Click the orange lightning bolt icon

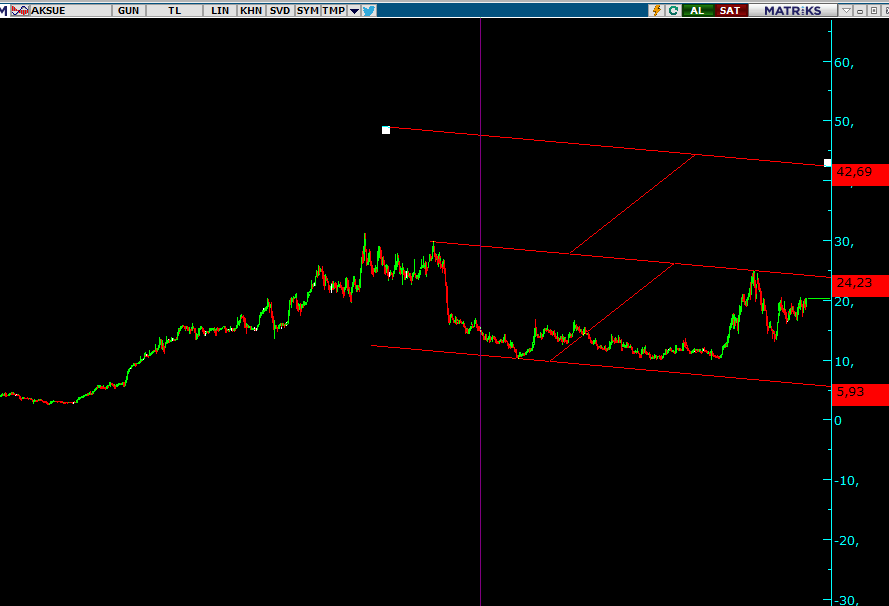click(x=657, y=10)
